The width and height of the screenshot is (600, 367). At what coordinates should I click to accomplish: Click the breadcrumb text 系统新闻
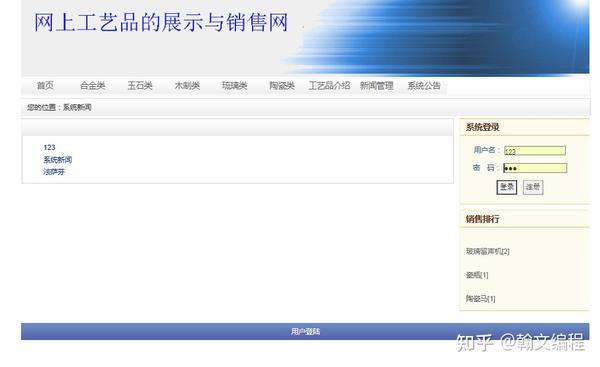(77, 108)
